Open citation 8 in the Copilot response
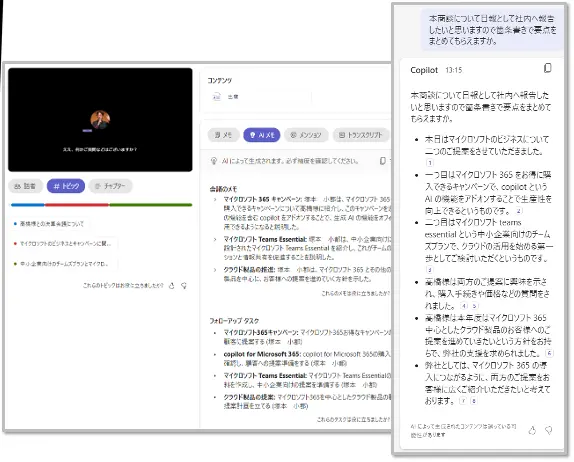This screenshot has height=462, width=574. (x=473, y=401)
